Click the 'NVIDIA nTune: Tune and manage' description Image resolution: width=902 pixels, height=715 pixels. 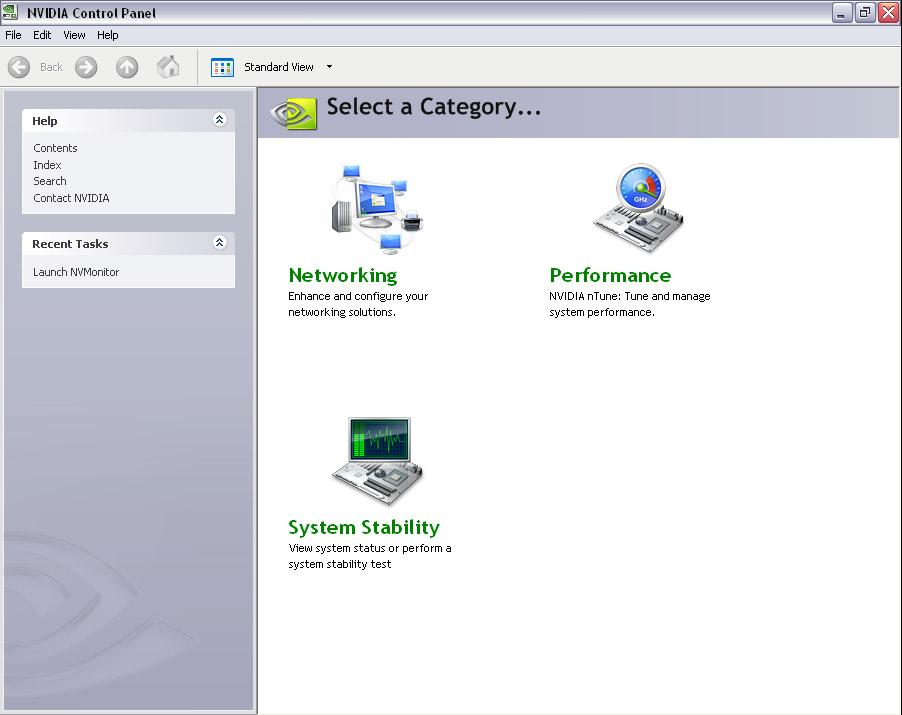[x=630, y=296]
